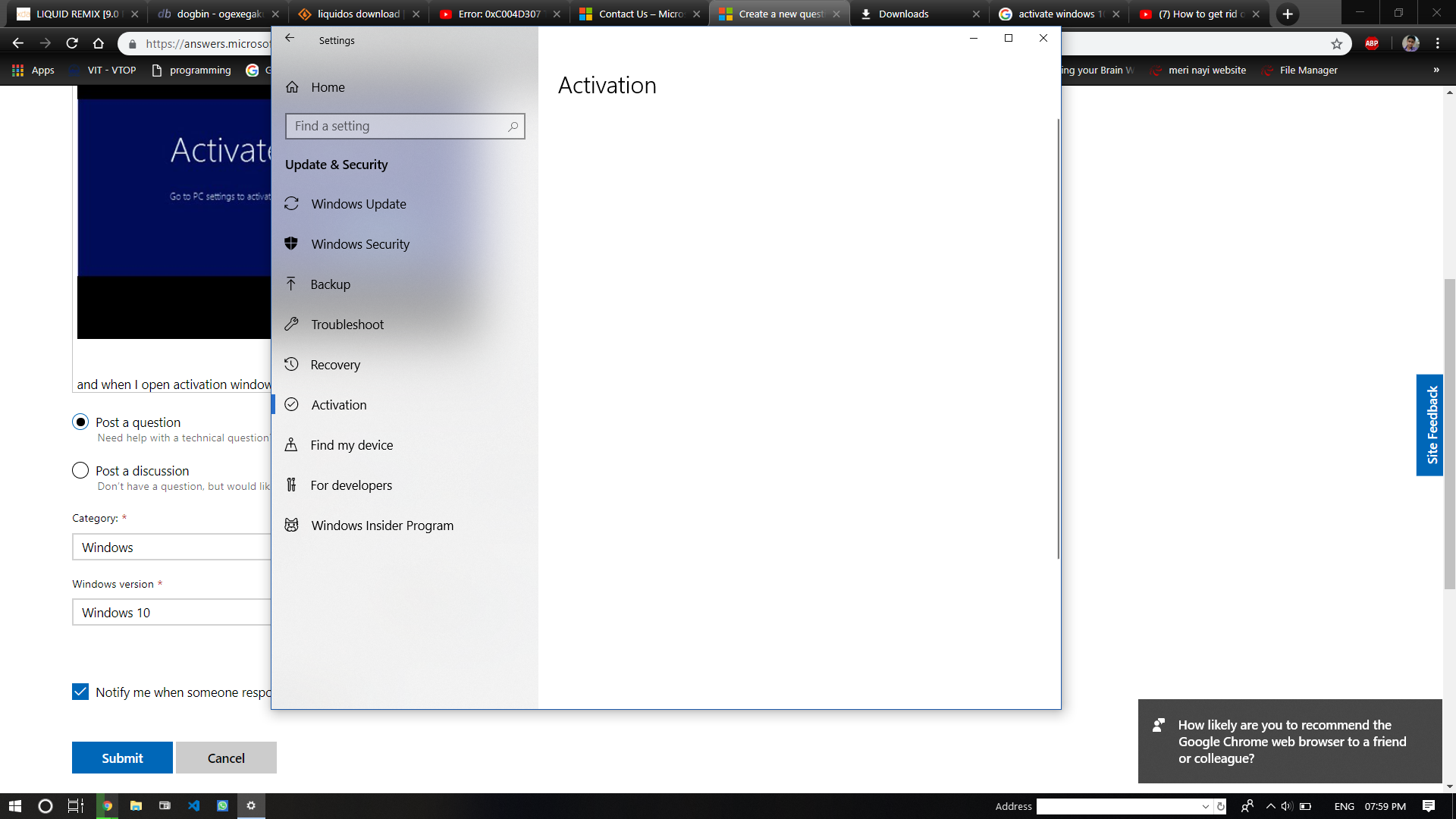Image resolution: width=1456 pixels, height=819 pixels.
Task: Click Chrome back navigation arrow
Action: tap(18, 43)
